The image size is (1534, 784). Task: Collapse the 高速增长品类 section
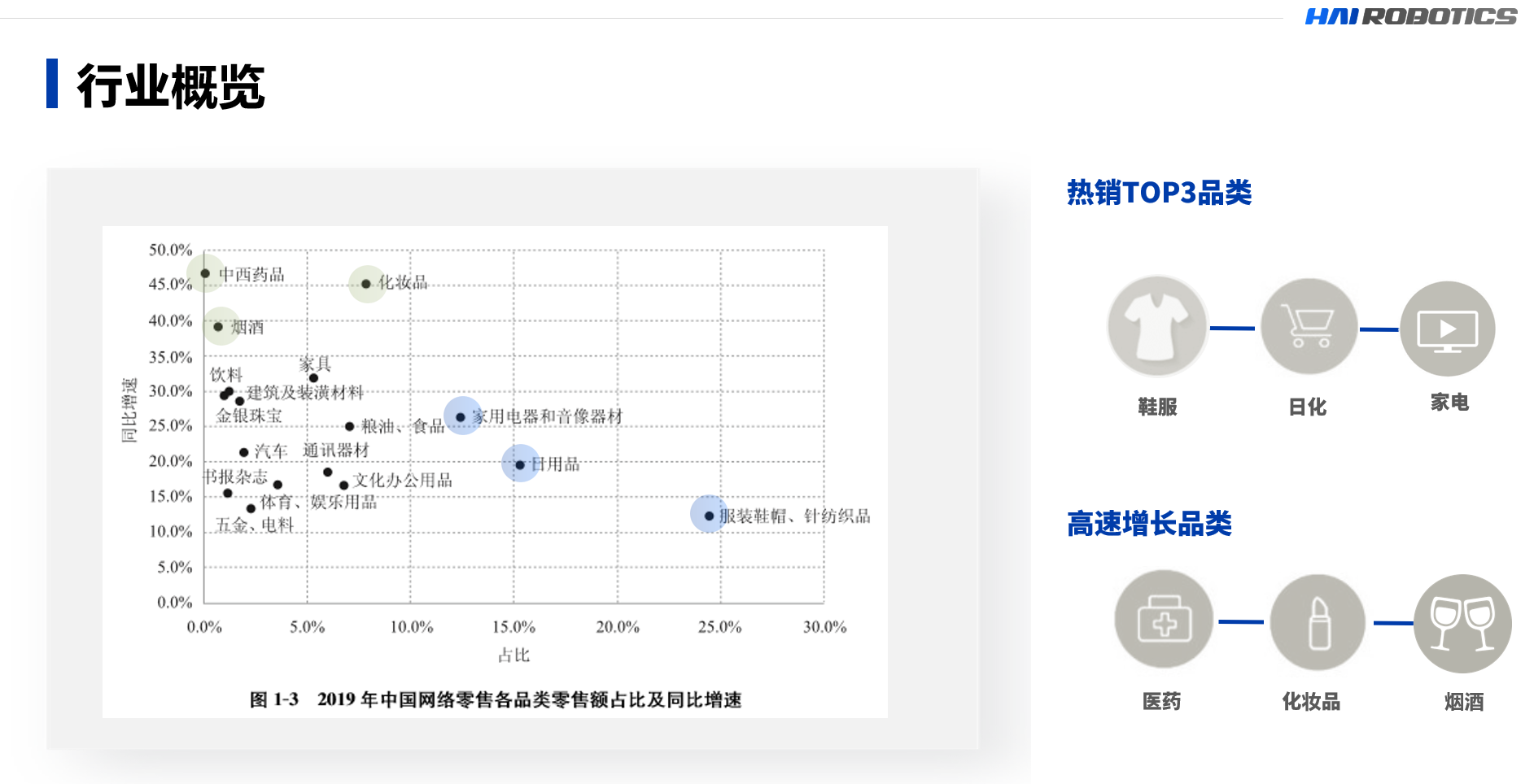pyautogui.click(x=1148, y=525)
